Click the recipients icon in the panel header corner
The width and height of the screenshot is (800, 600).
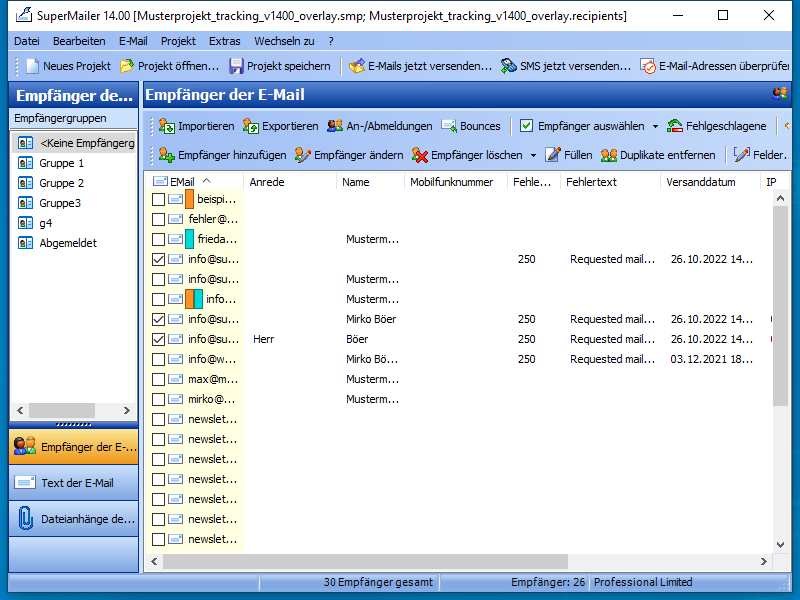780,93
